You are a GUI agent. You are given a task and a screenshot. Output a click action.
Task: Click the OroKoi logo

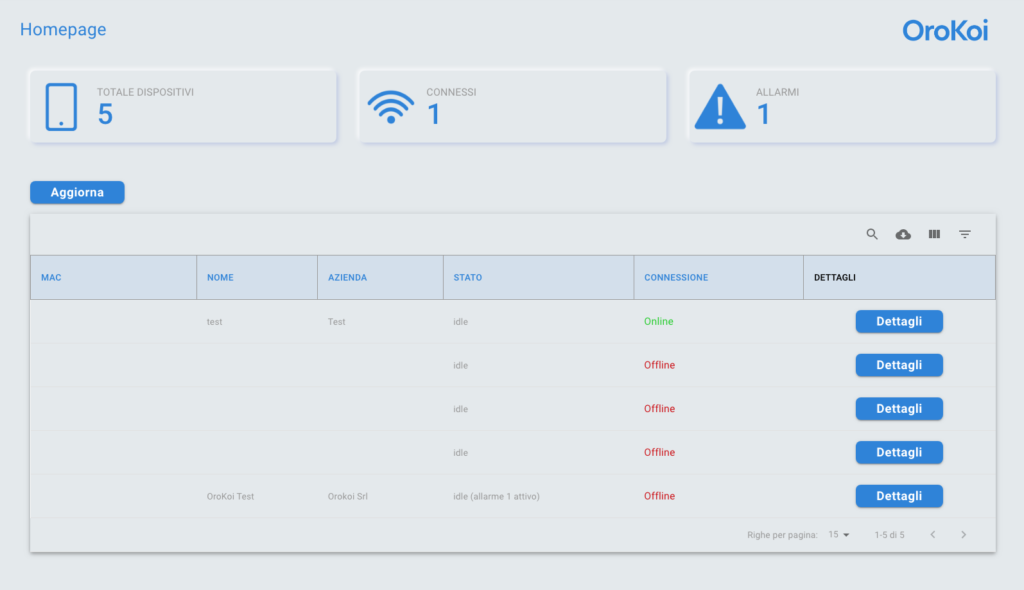pos(945,30)
